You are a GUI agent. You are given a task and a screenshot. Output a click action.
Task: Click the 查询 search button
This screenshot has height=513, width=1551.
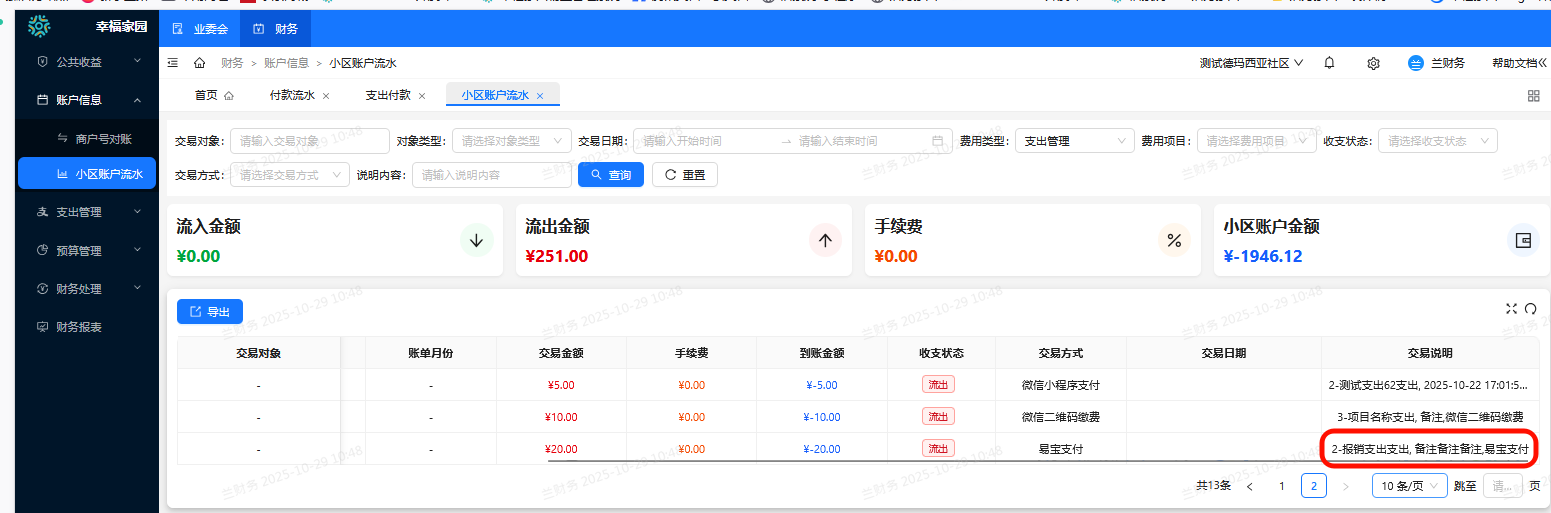pos(609,175)
